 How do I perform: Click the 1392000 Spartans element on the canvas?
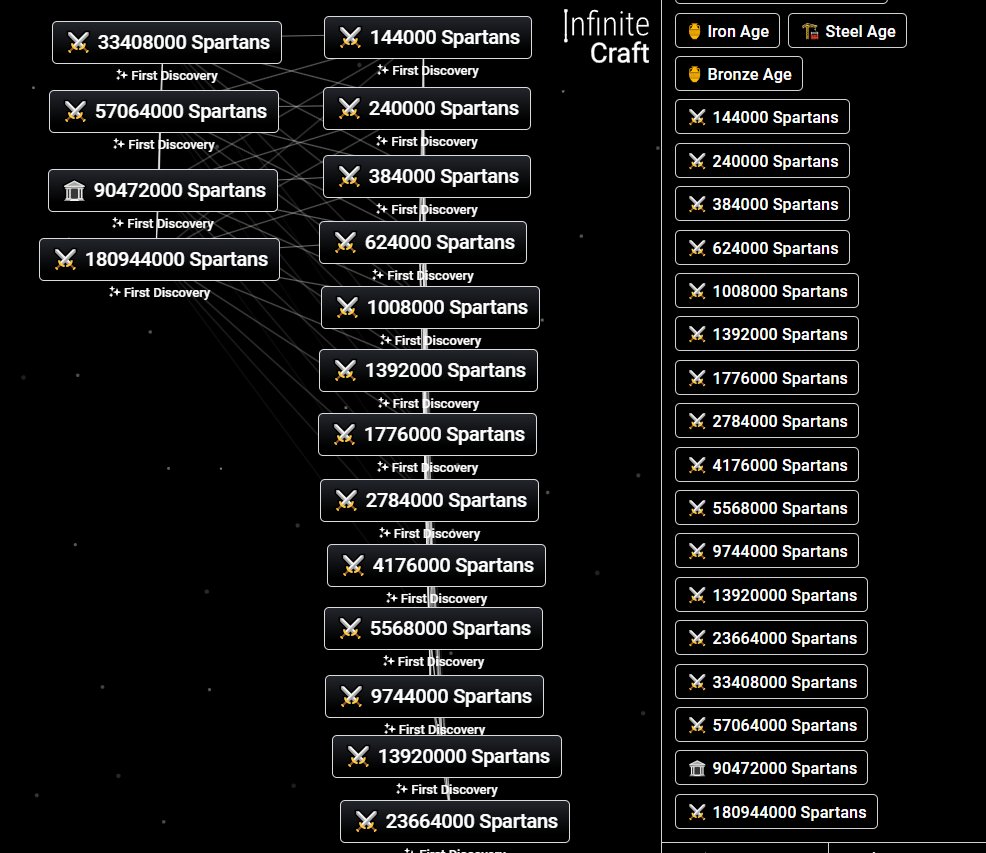(428, 371)
